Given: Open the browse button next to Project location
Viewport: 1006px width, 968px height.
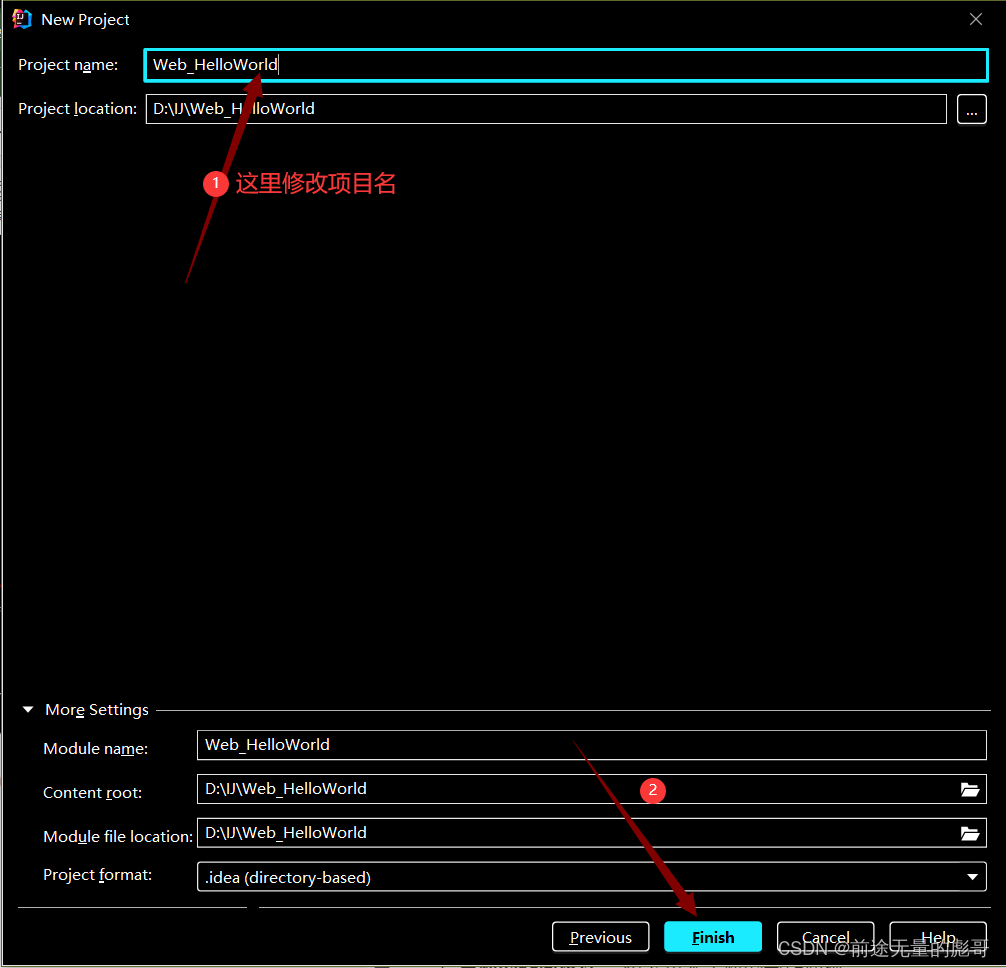Looking at the screenshot, I should 971,109.
